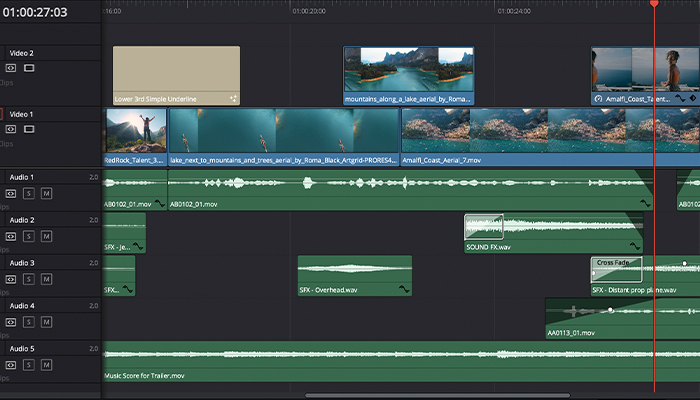The height and width of the screenshot is (400, 700).
Task: Select the Audio 4 track header name
Action: tap(22, 306)
